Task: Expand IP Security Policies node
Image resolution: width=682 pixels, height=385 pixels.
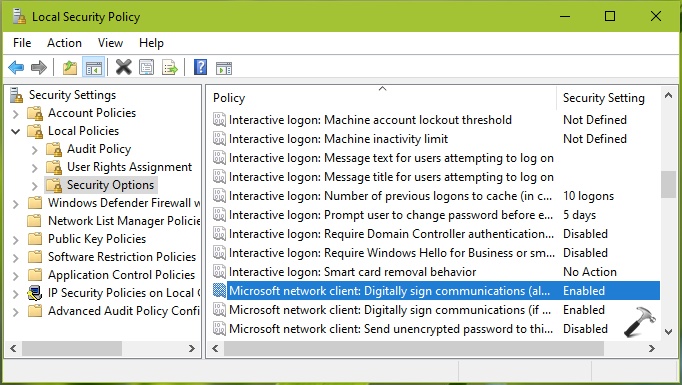Action: (x=16, y=294)
